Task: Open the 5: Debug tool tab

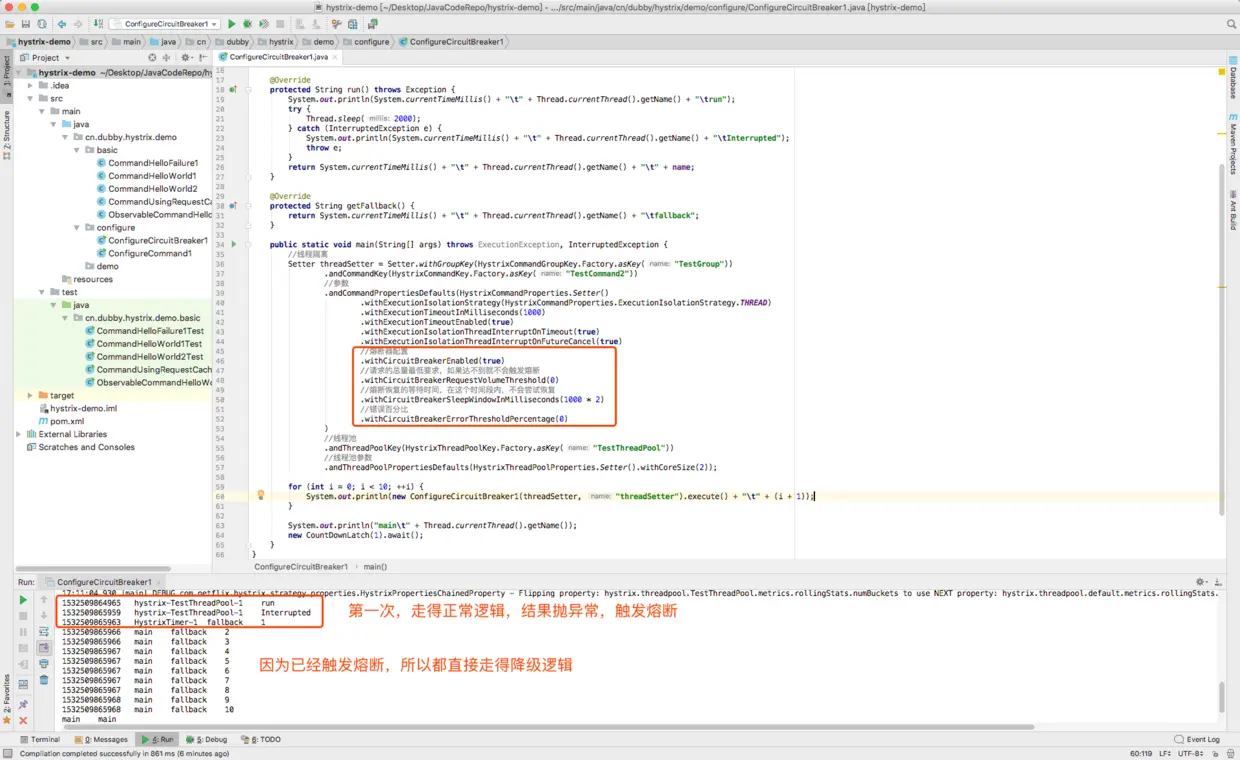Action: [205, 740]
